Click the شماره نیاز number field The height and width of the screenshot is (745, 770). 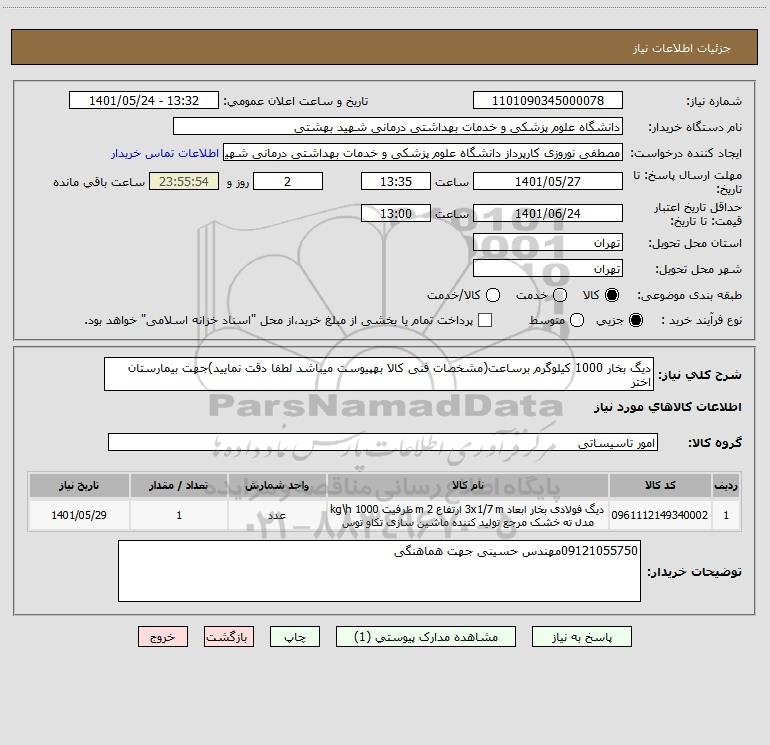click(548, 100)
